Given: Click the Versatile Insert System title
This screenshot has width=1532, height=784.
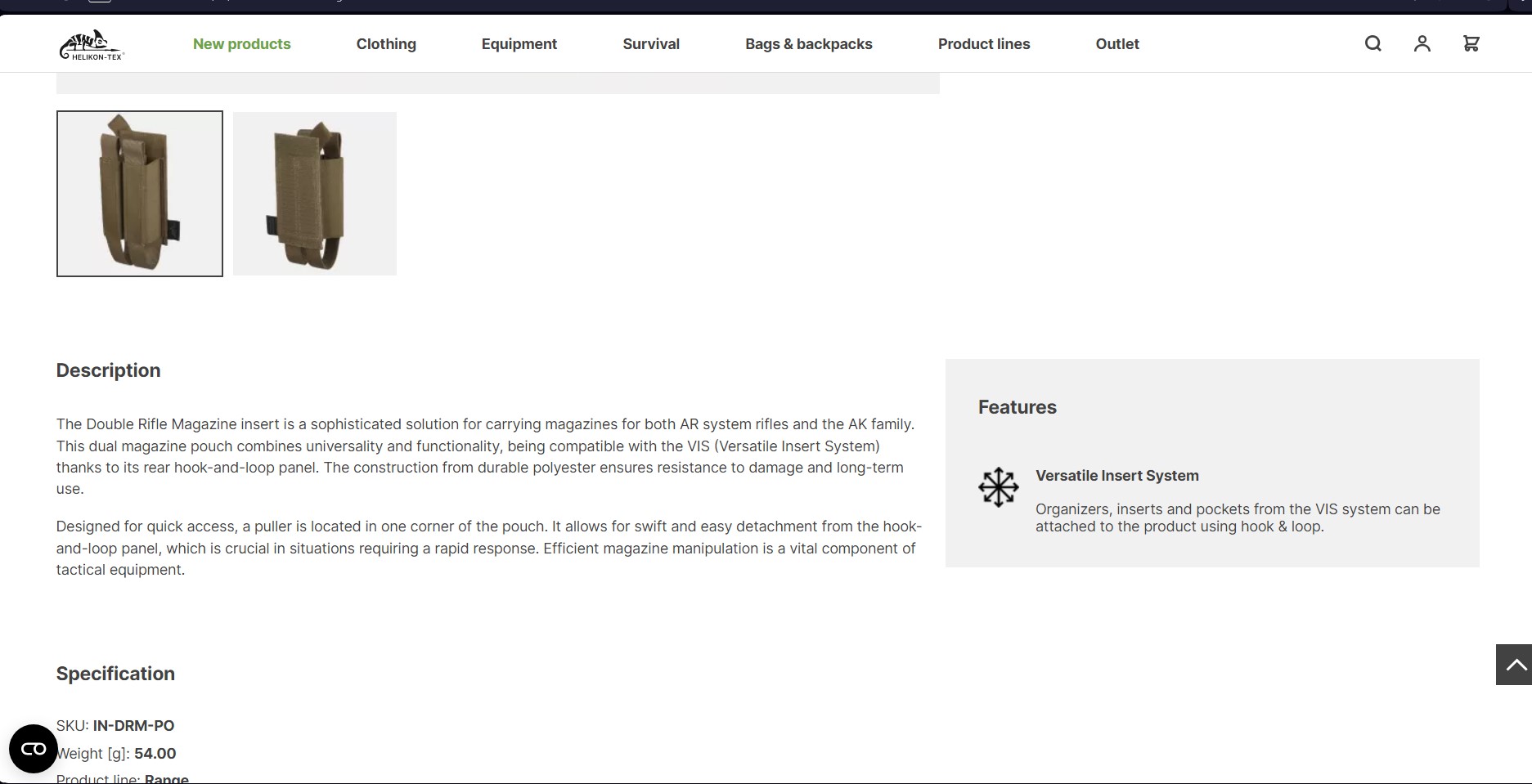Looking at the screenshot, I should pos(1117,476).
